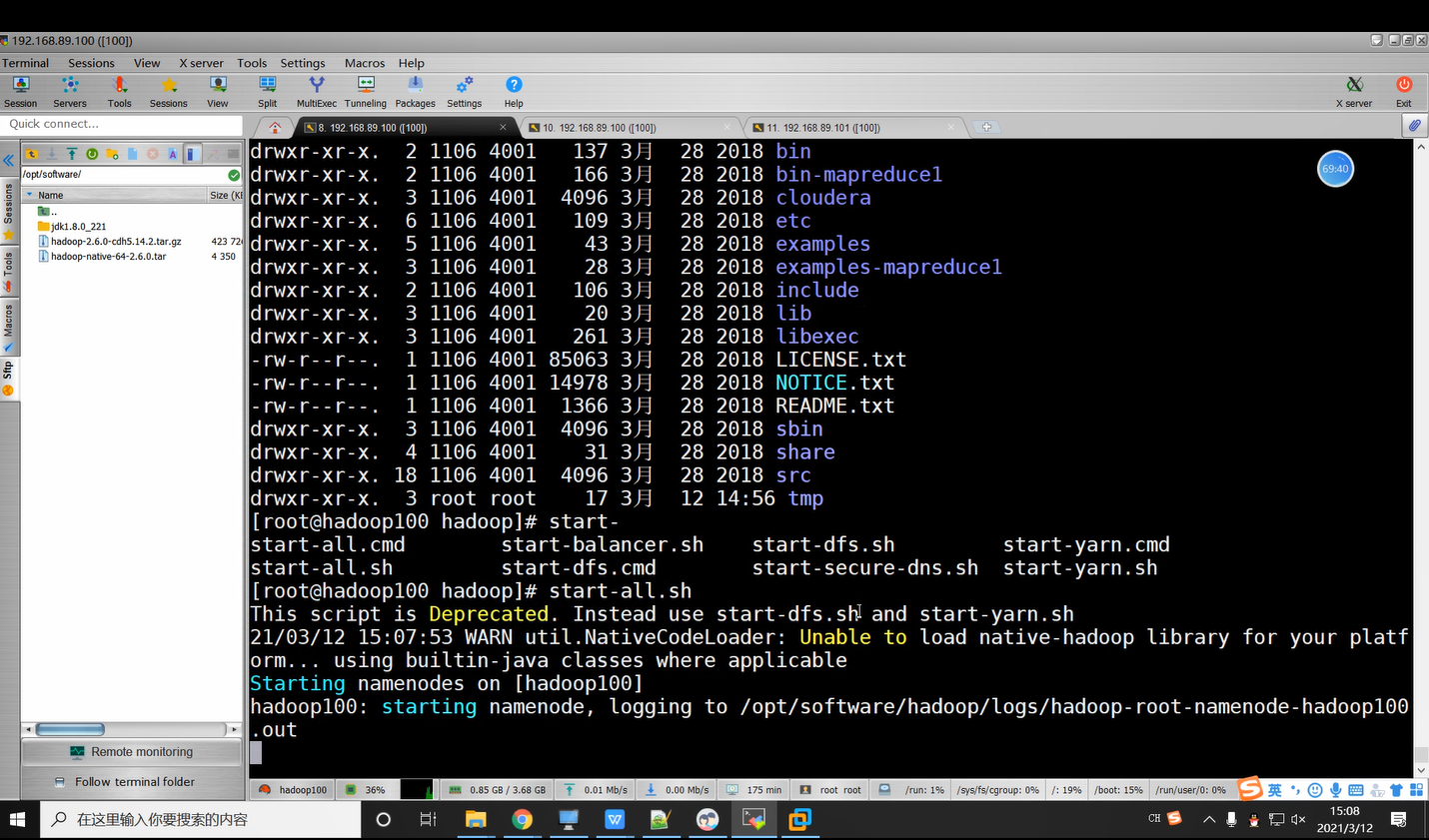Sort files by the Name column header
Screen dimensions: 1429x840
point(114,195)
